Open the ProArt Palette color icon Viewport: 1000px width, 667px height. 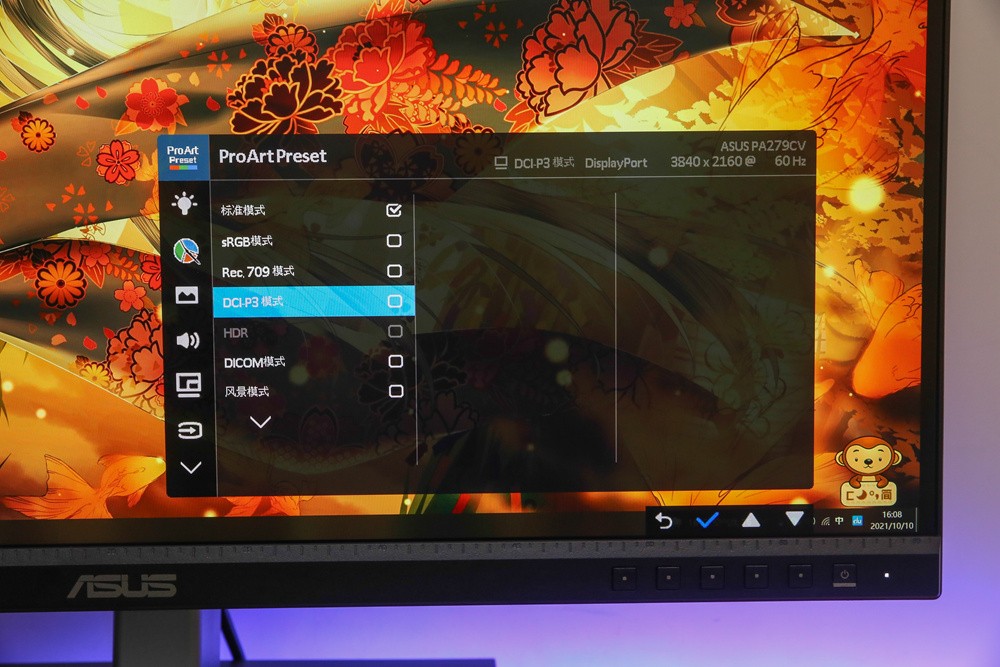186,251
